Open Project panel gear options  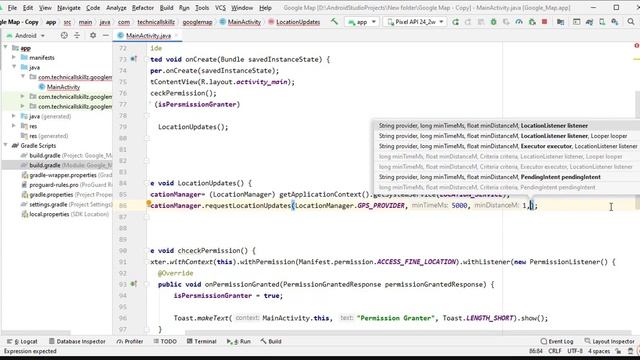coord(93,36)
